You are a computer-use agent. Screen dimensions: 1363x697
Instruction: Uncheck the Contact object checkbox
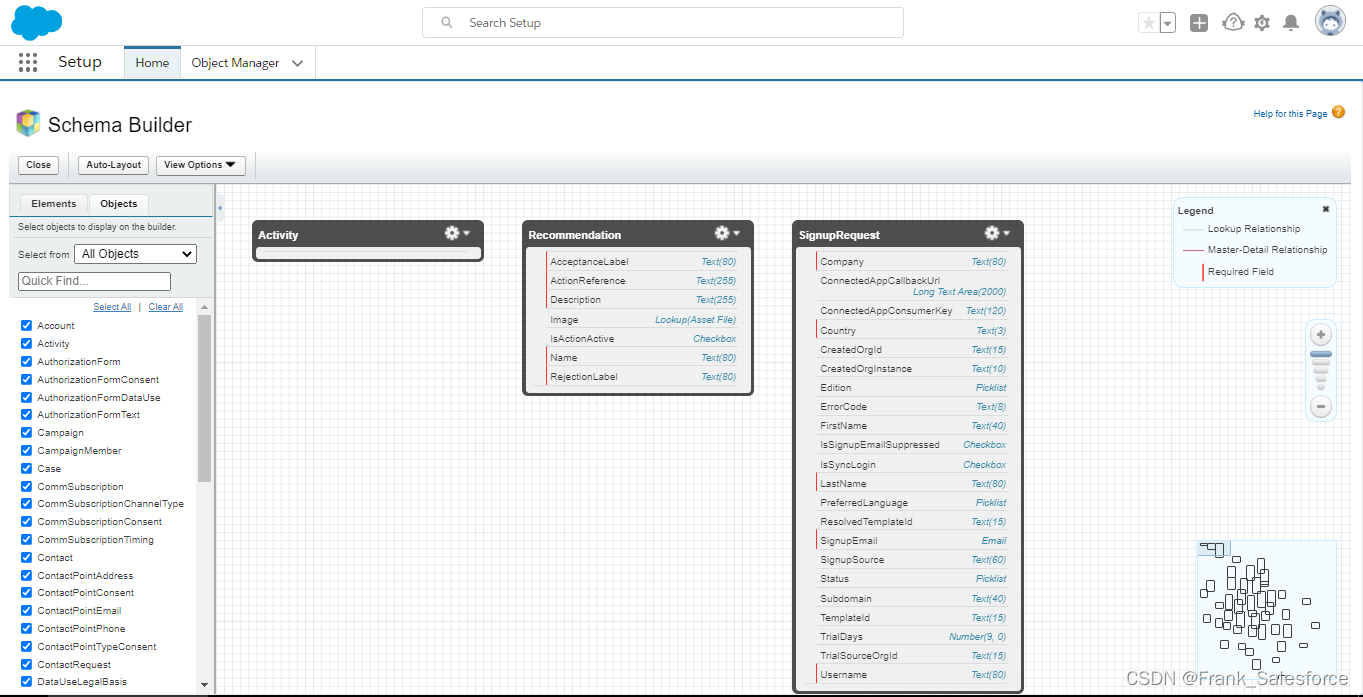point(25,557)
